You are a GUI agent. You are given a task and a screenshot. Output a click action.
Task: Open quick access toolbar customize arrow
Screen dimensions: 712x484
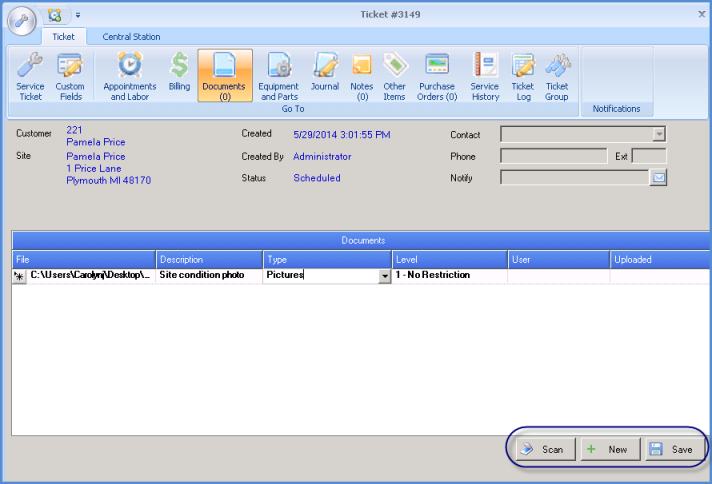point(78,15)
